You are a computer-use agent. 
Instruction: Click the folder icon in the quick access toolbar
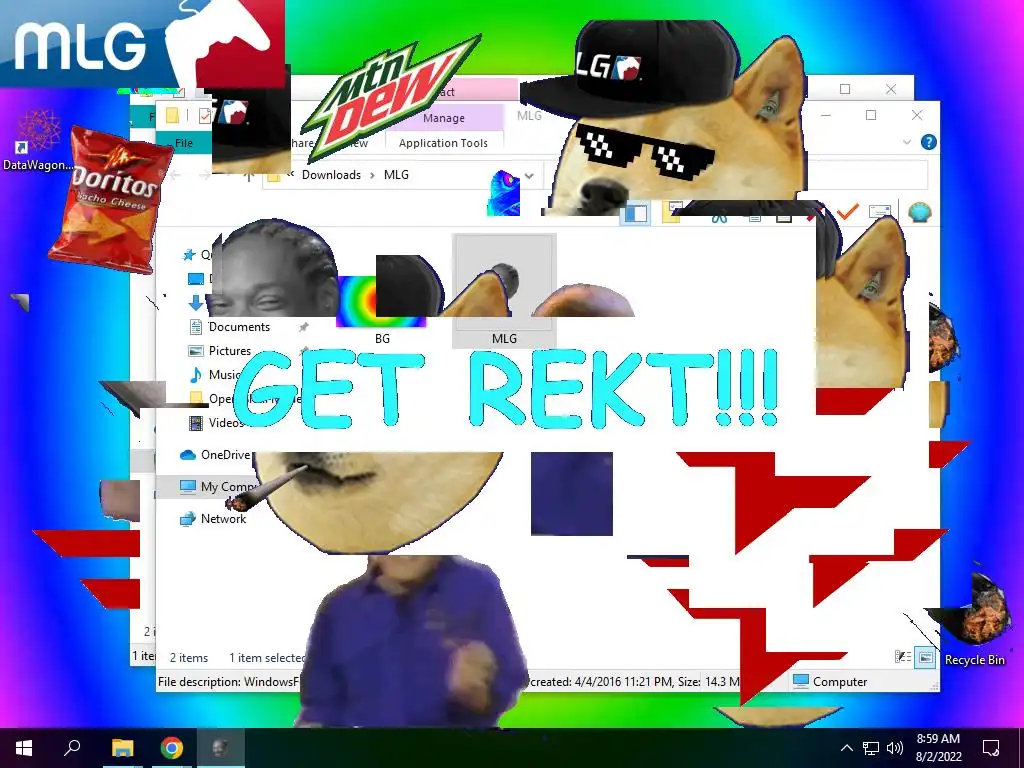(x=172, y=116)
